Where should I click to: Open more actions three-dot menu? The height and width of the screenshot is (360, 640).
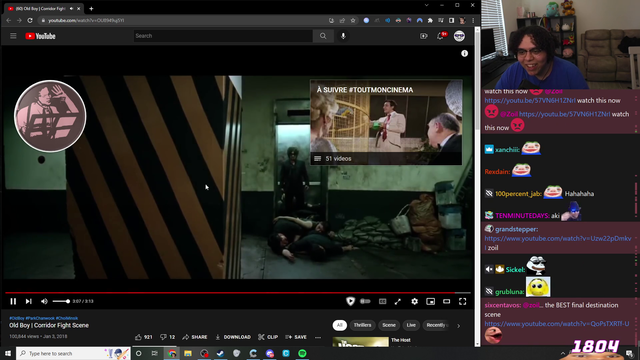[x=318, y=337]
